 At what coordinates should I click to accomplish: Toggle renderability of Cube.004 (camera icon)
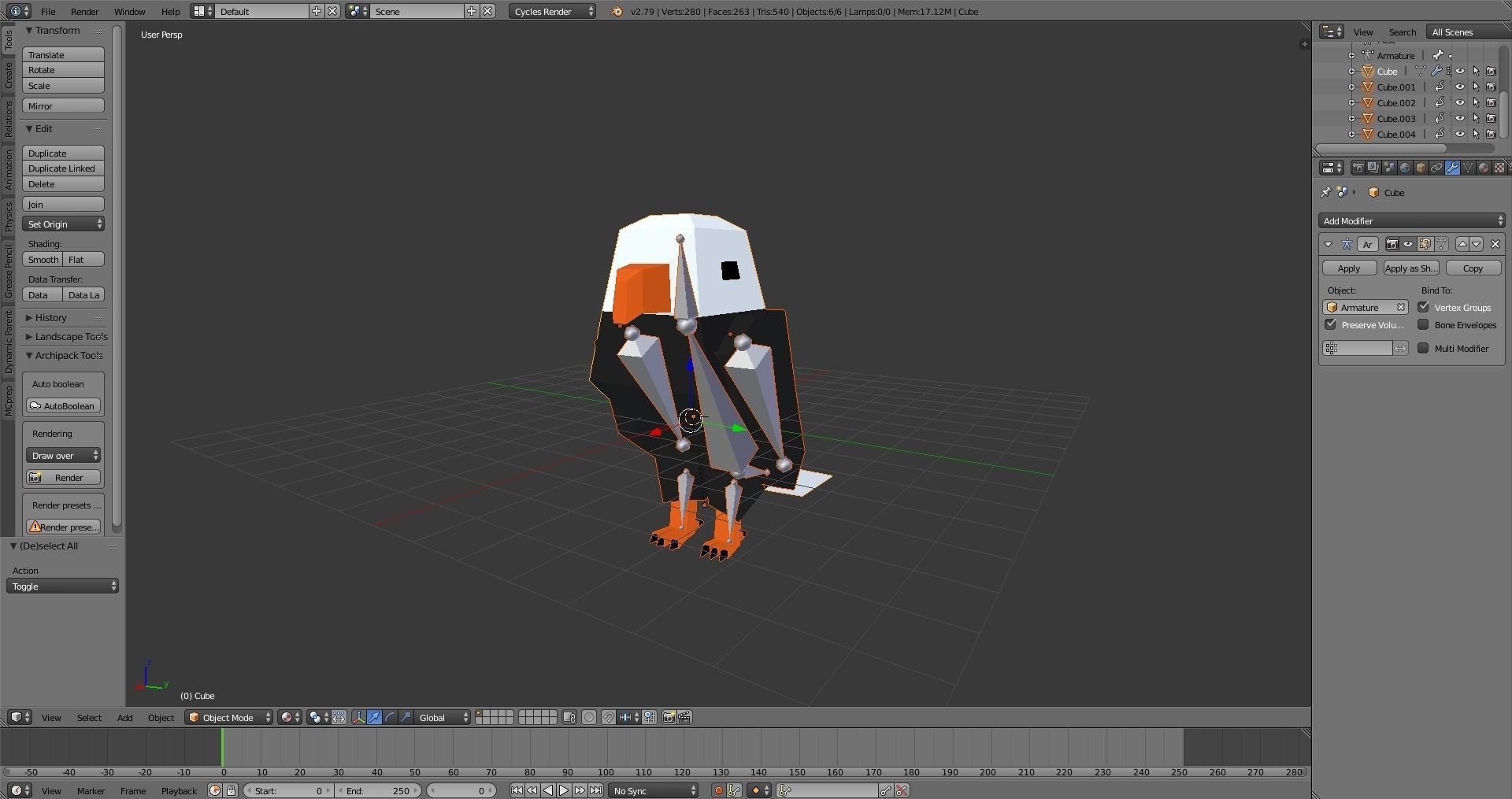click(x=1491, y=134)
